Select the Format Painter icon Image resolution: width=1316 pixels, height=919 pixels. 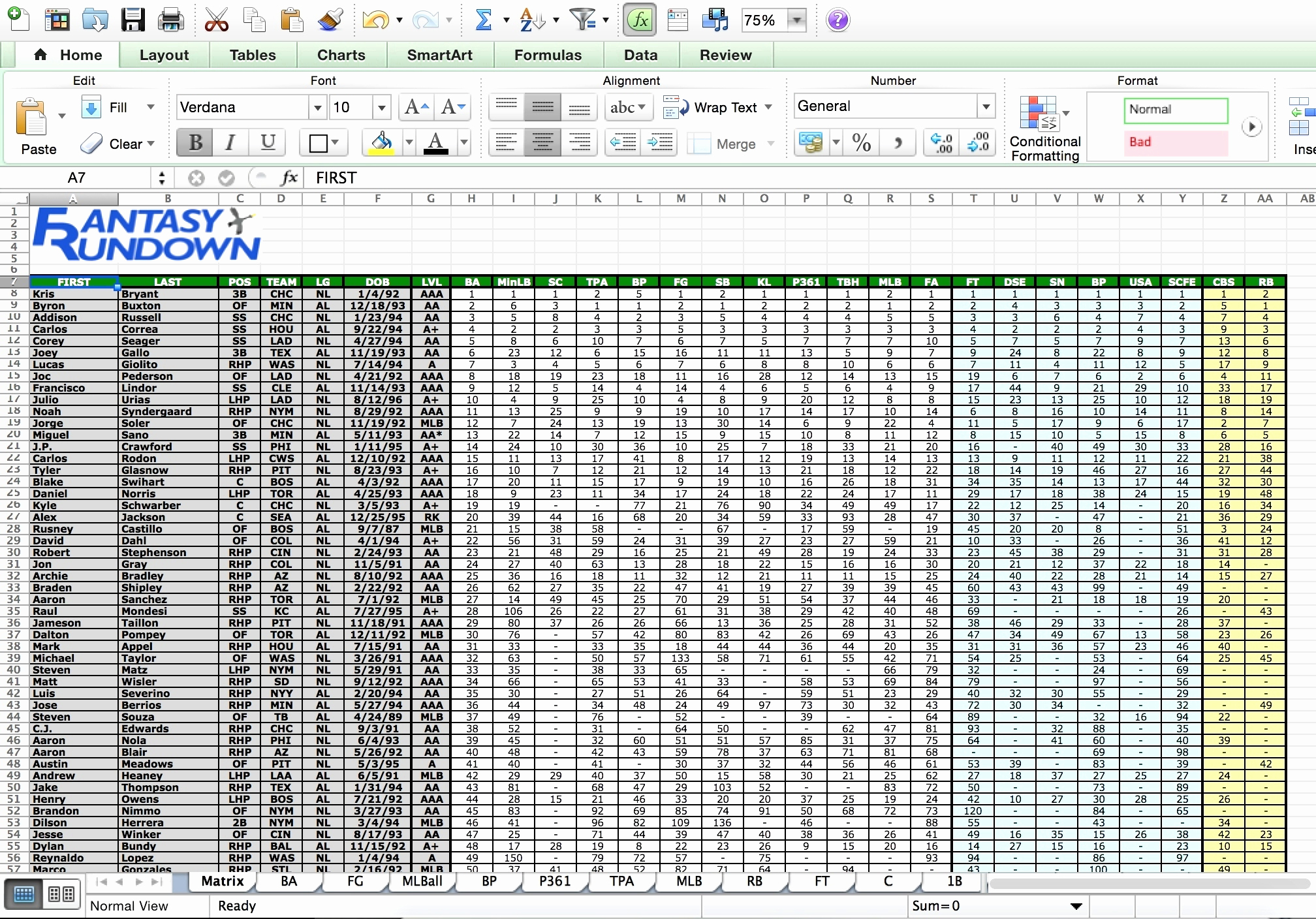(x=330, y=20)
